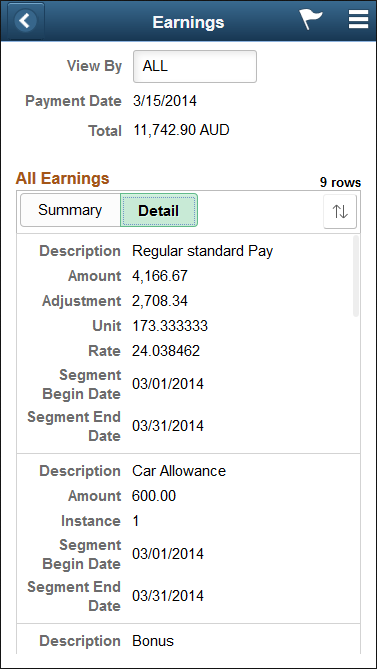Click the All Earnings heading
The image size is (377, 669).
tap(63, 178)
